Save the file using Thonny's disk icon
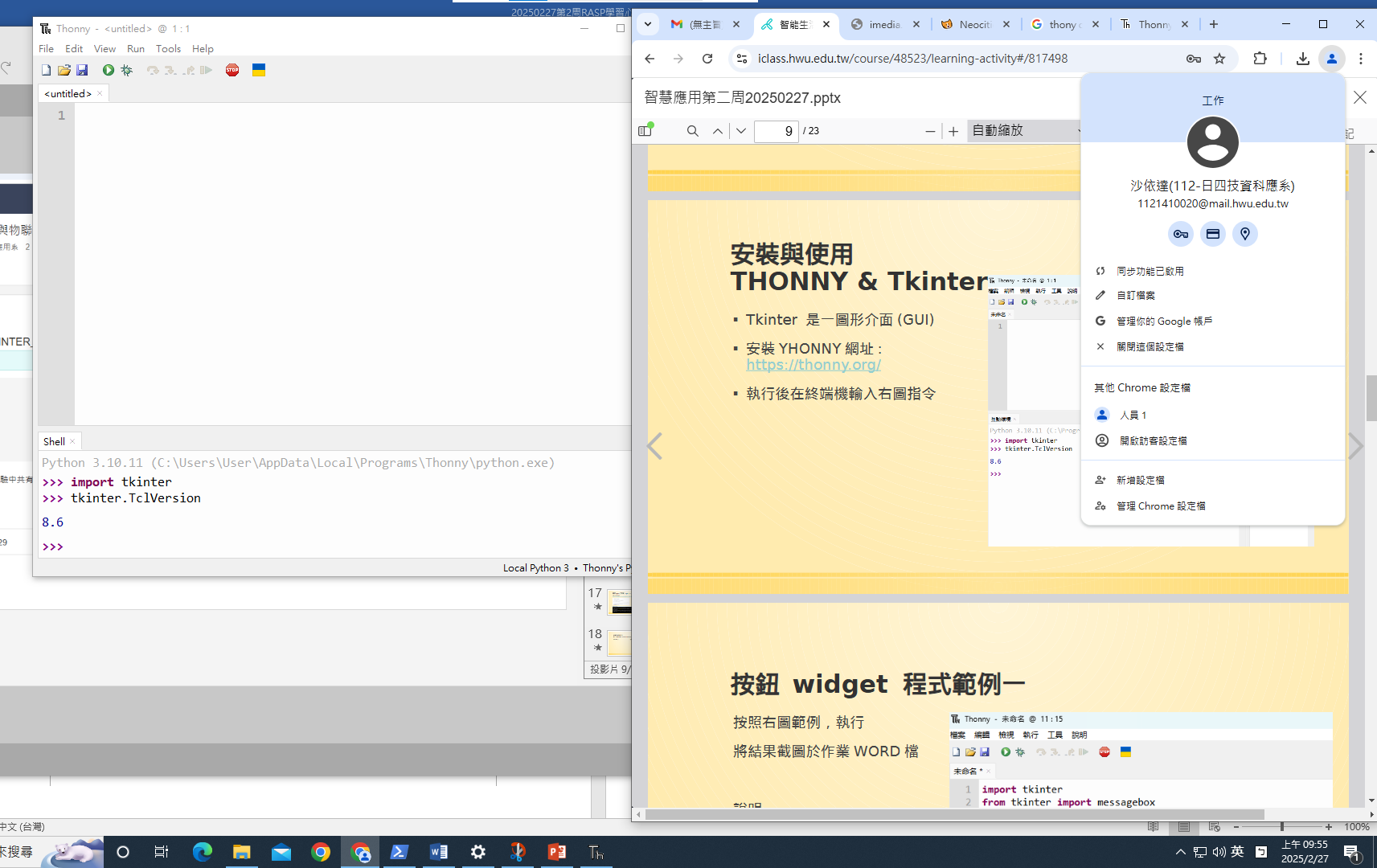The image size is (1377, 868). coord(82,71)
